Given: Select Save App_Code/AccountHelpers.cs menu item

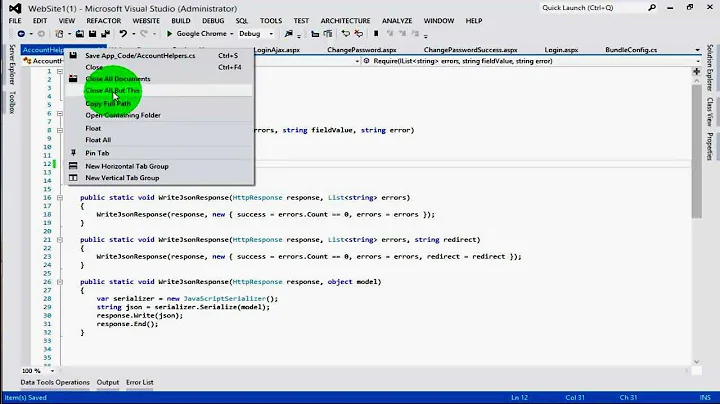Looking at the screenshot, I should 159,56.
